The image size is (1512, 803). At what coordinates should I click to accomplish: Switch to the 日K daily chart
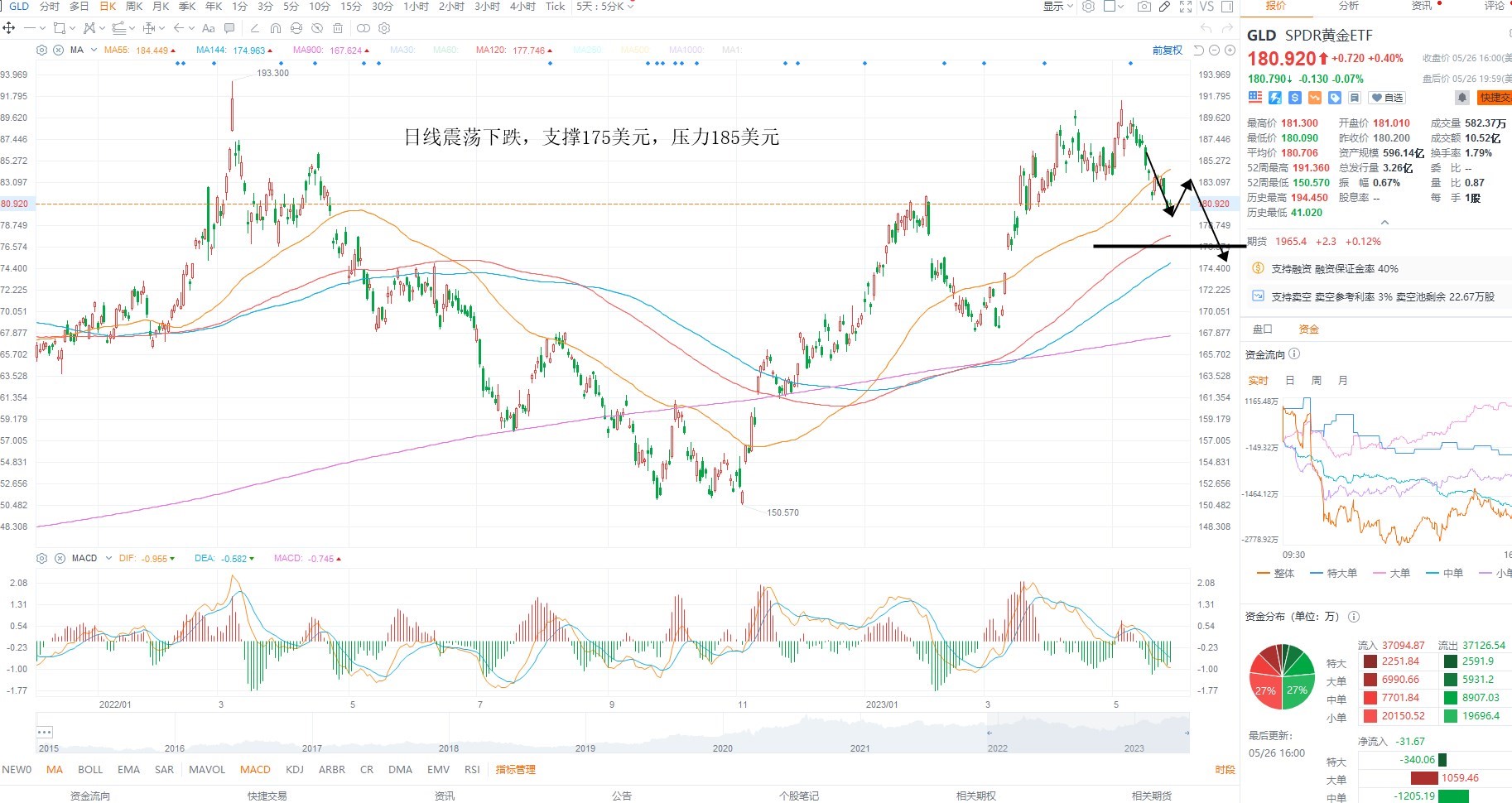[x=108, y=6]
